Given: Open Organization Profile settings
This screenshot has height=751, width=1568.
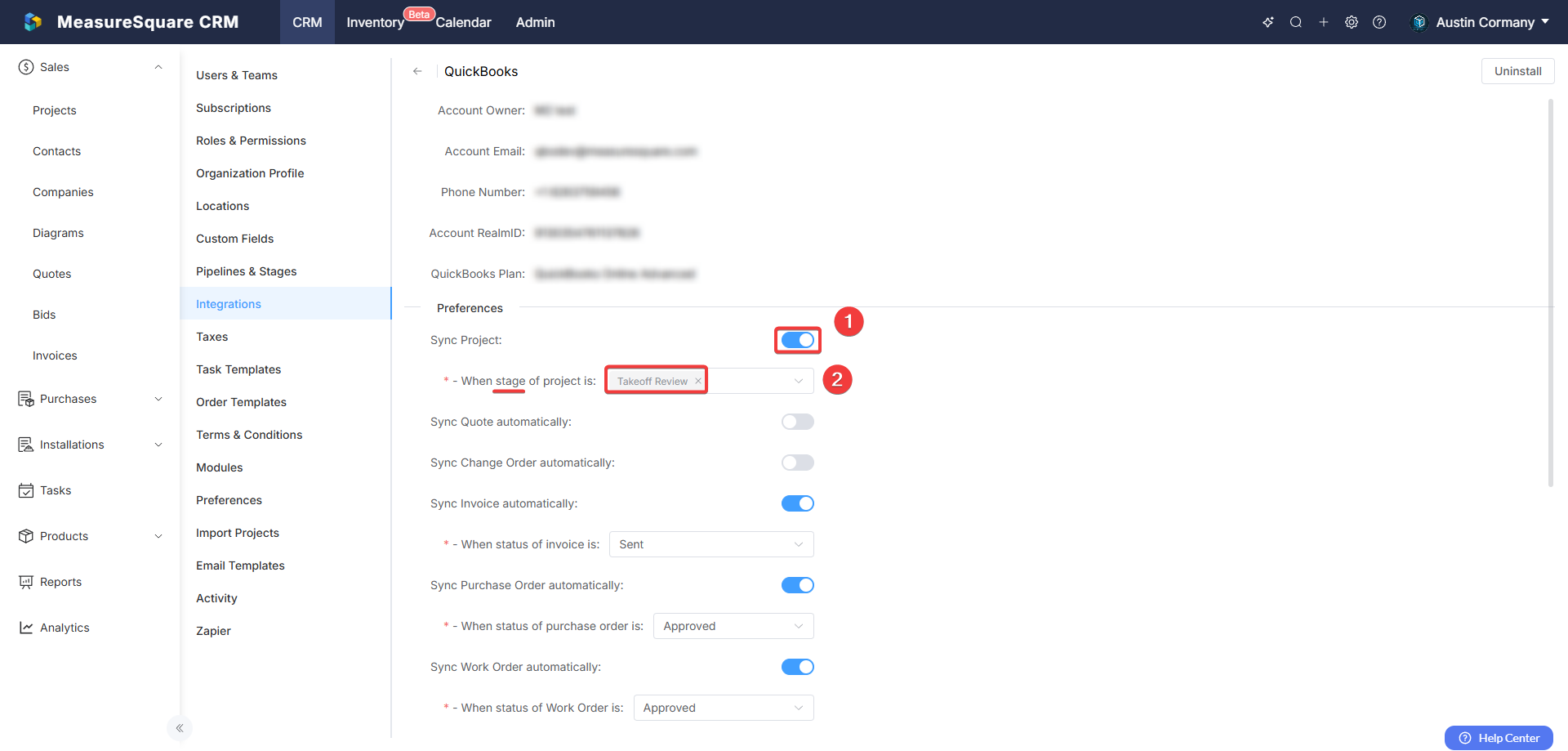Looking at the screenshot, I should click(250, 173).
